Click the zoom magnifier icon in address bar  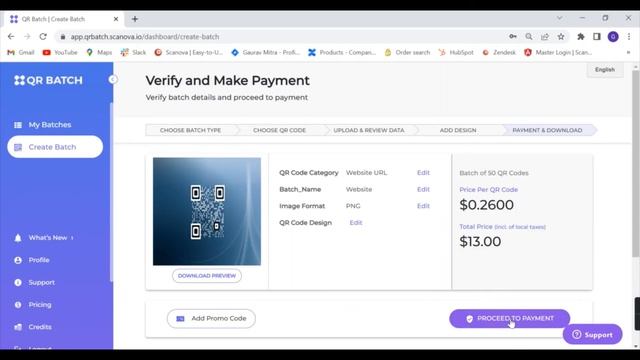529,37
